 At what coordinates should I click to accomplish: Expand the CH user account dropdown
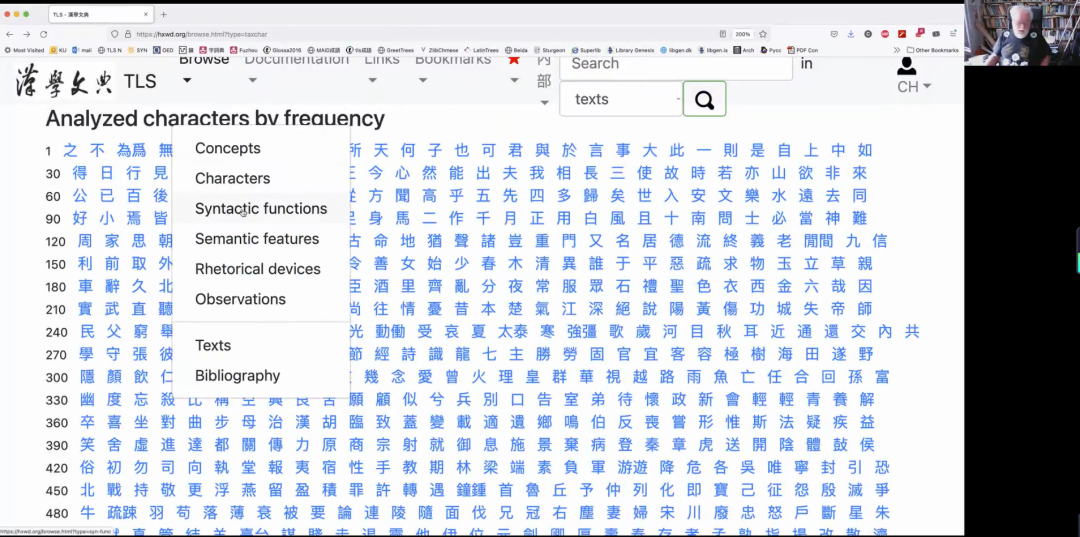[913, 87]
